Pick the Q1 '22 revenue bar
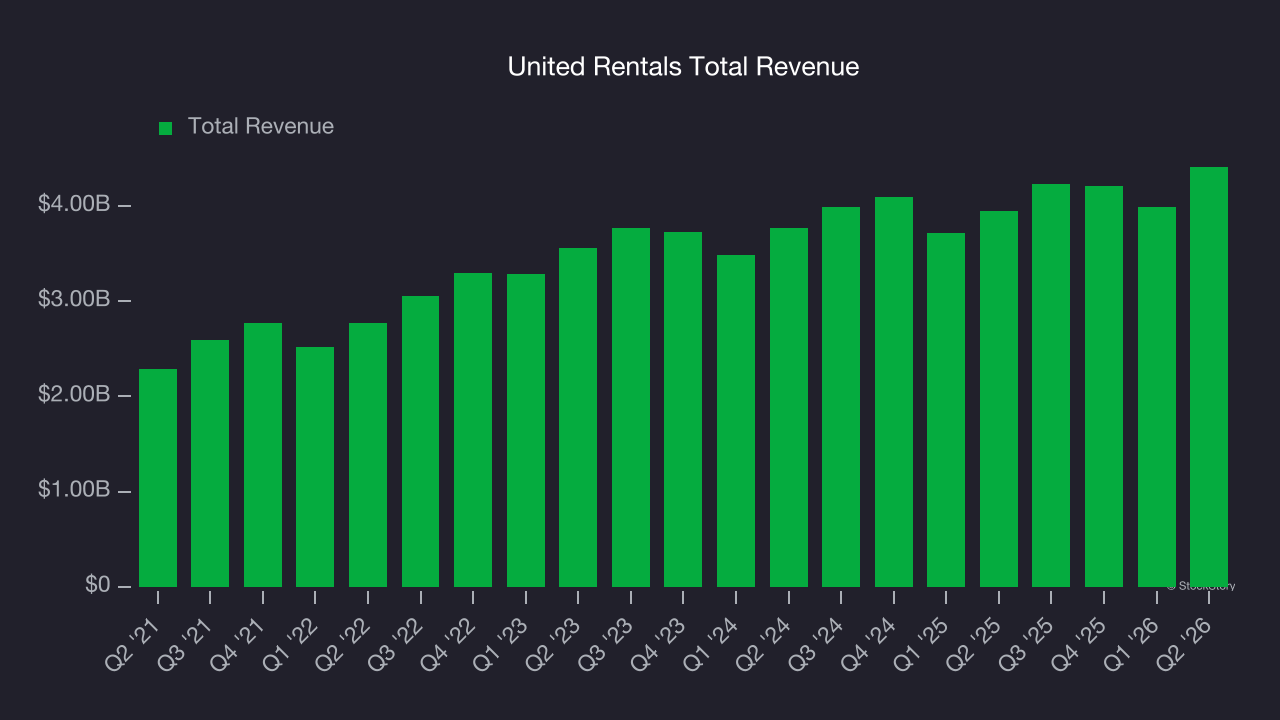 pos(315,467)
